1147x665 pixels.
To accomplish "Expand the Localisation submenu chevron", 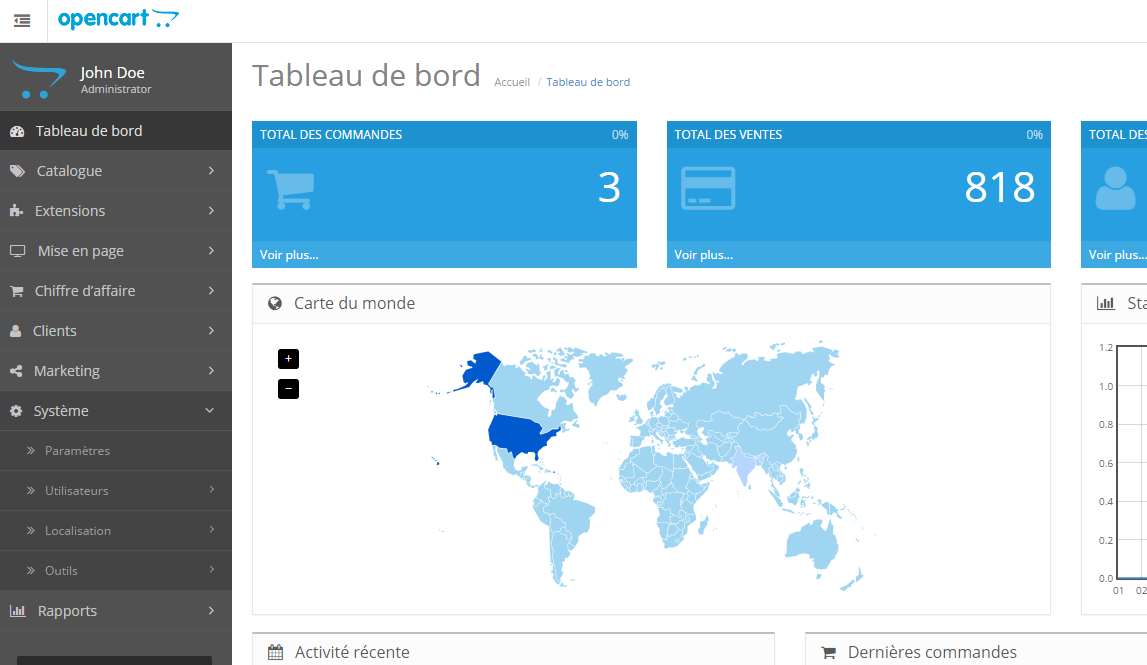I will coord(212,529).
